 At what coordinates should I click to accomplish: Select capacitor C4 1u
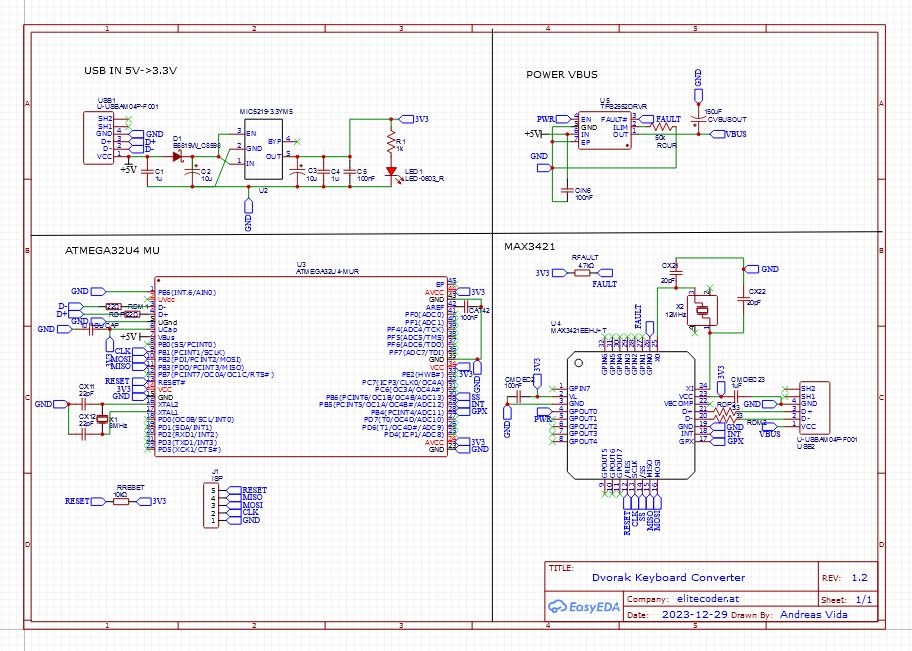click(x=324, y=172)
